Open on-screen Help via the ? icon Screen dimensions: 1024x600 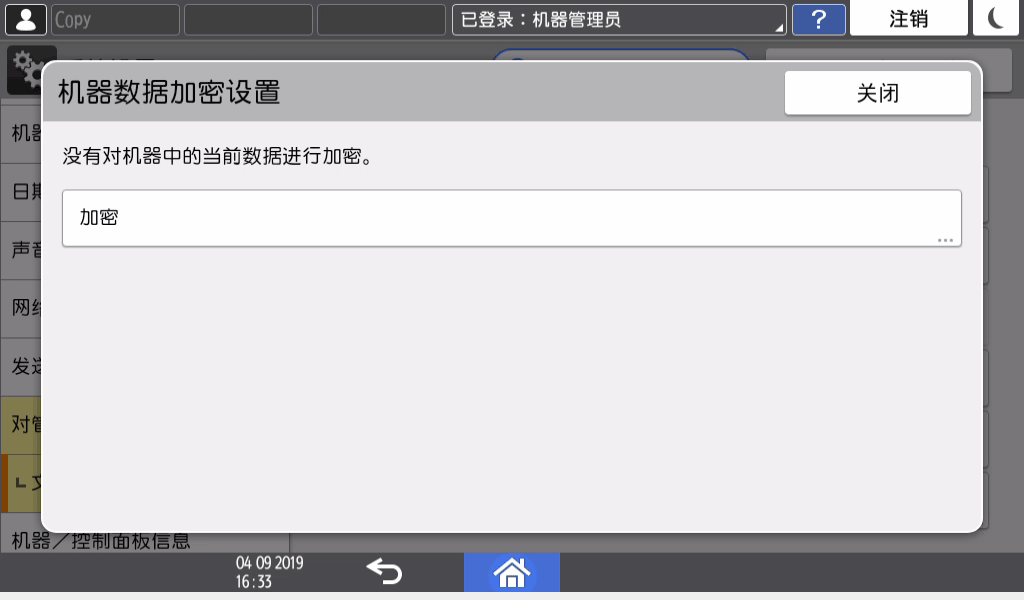818,18
